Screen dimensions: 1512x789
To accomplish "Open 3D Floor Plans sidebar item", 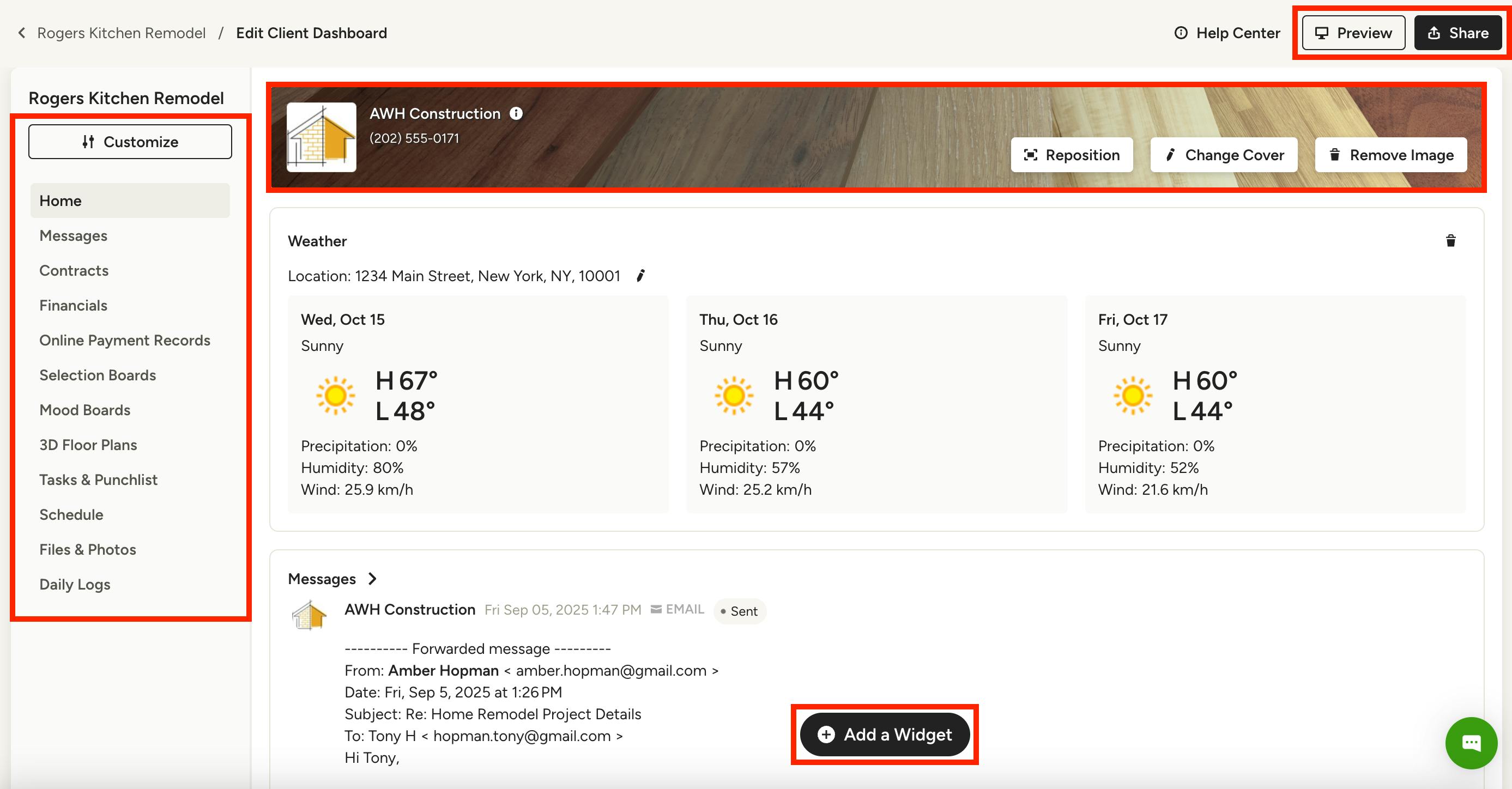I will 88,445.
